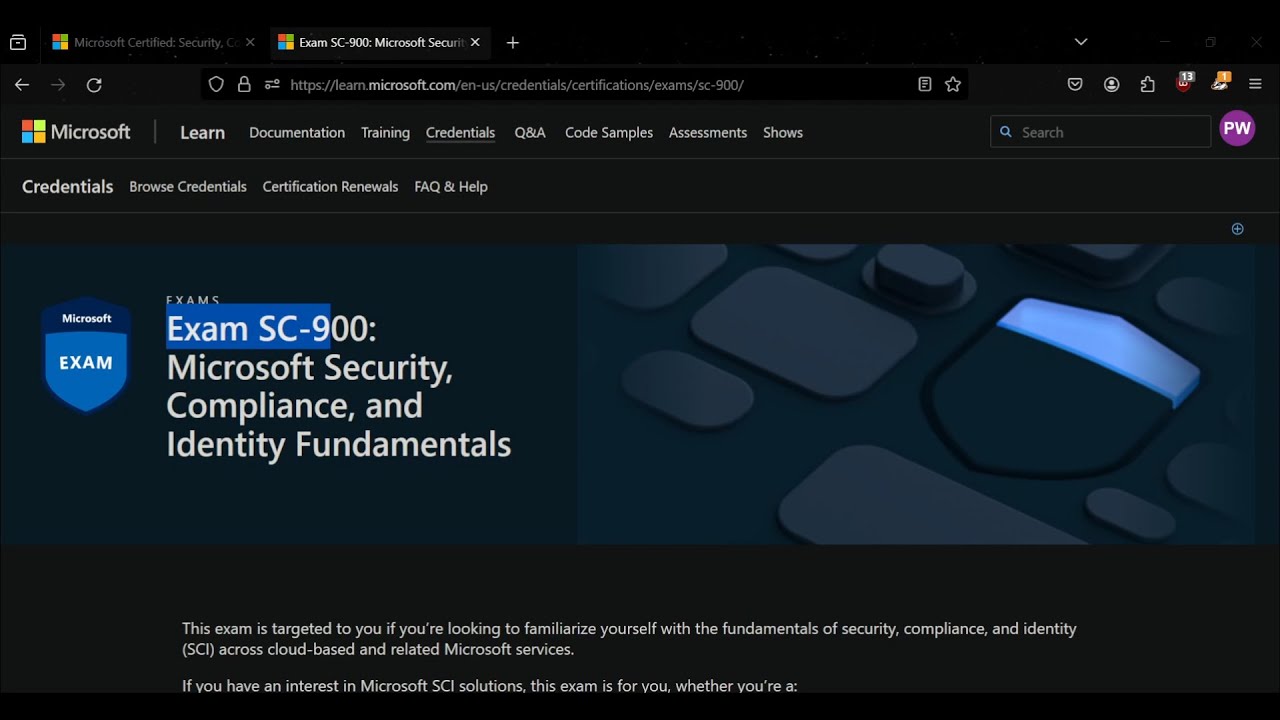Open Certification Renewals link
Screen dimensions: 1280x720
click(x=330, y=187)
